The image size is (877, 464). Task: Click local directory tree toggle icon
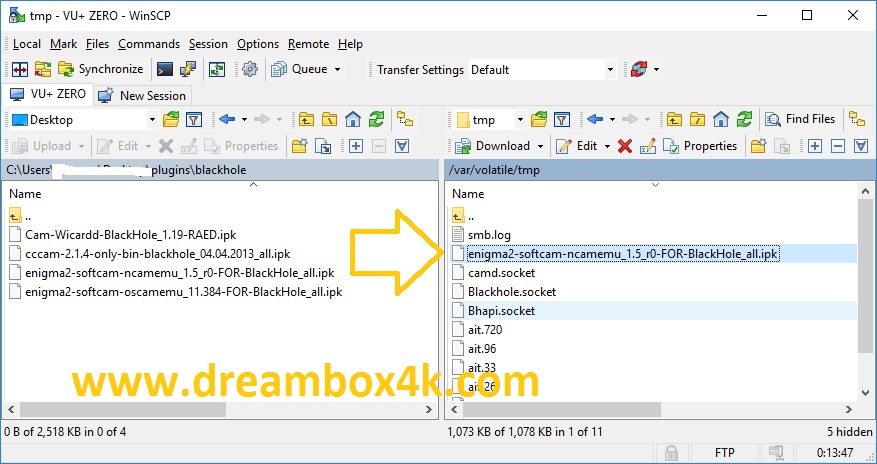click(x=405, y=119)
